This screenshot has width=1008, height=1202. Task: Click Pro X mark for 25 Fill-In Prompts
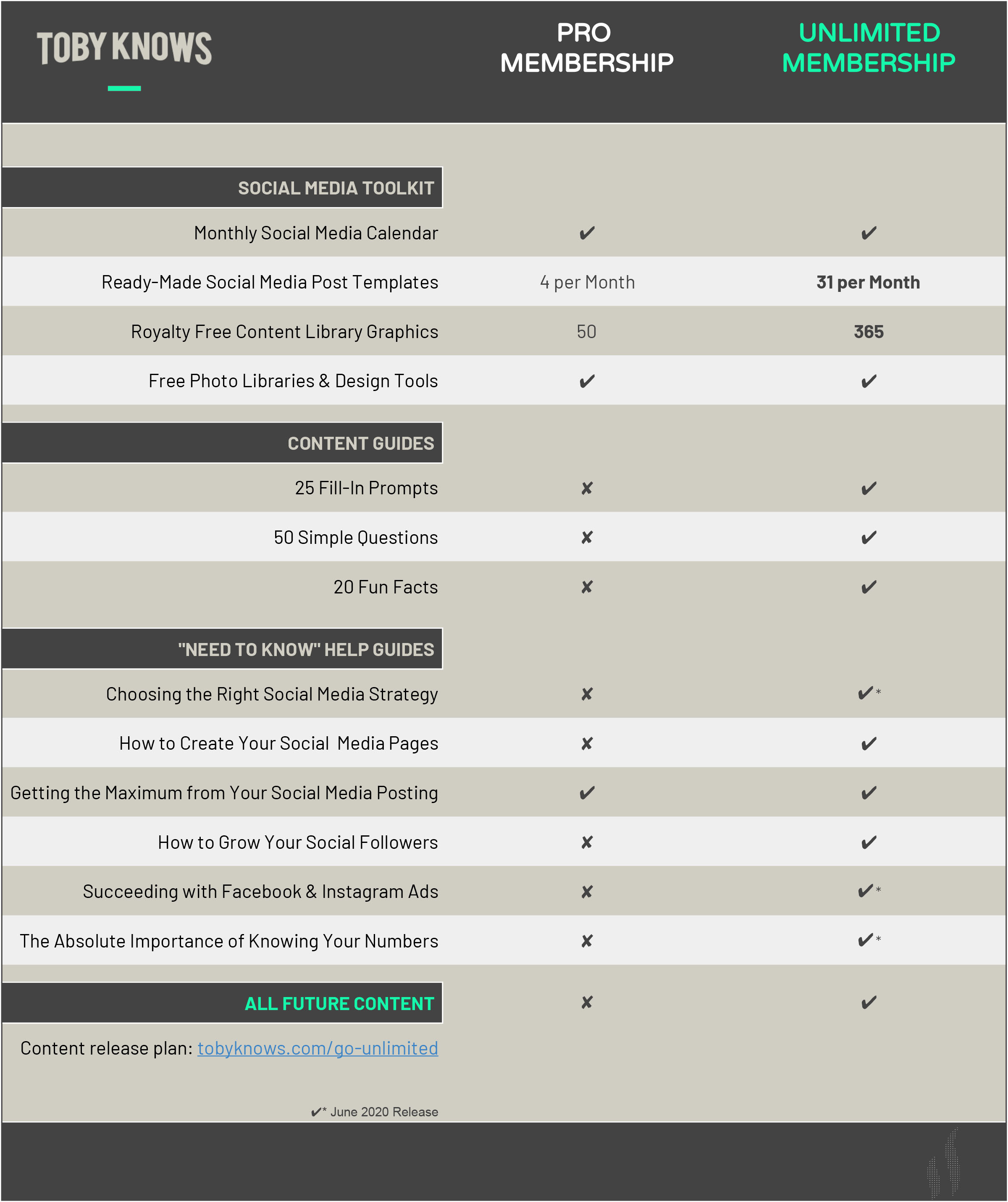coord(587,488)
